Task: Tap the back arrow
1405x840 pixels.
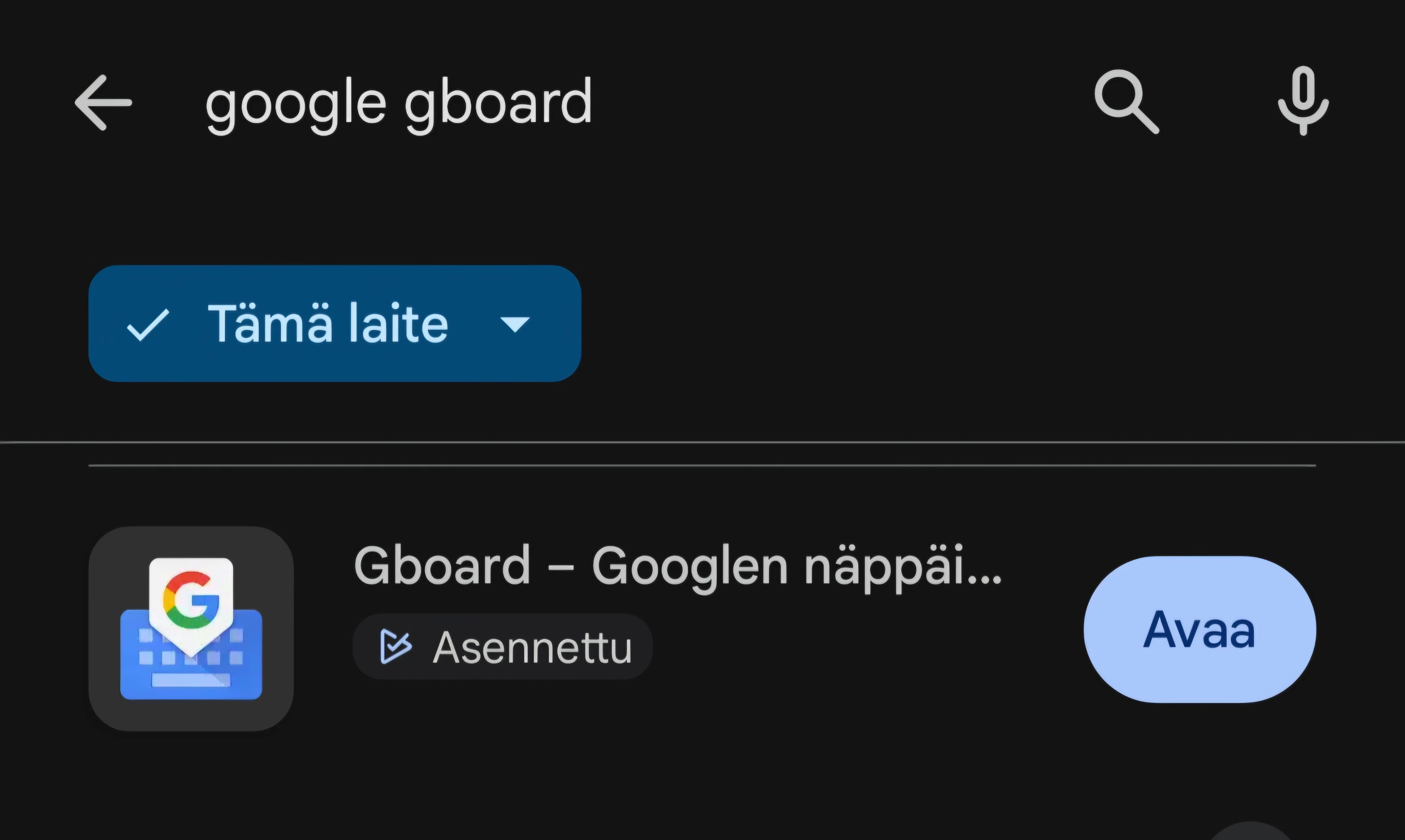Action: 103,103
